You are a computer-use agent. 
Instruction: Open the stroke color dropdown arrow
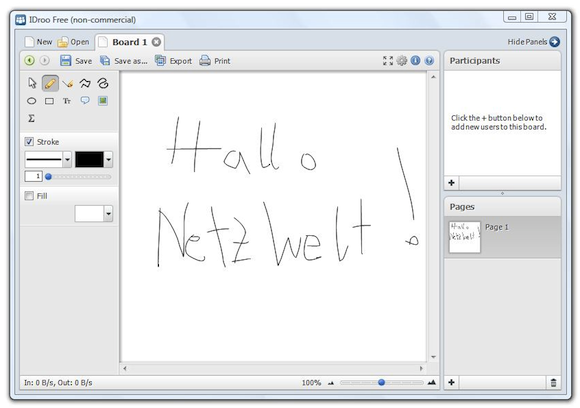(x=108, y=159)
